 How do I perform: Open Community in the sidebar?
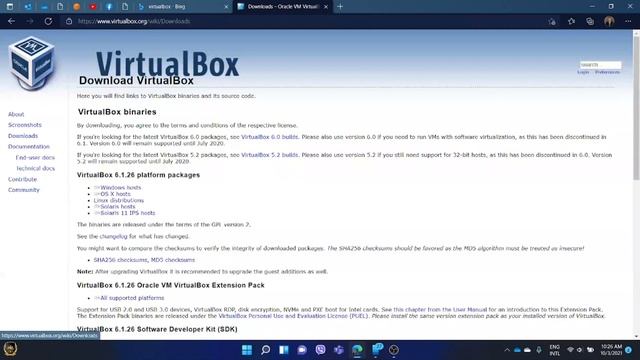coord(24,190)
